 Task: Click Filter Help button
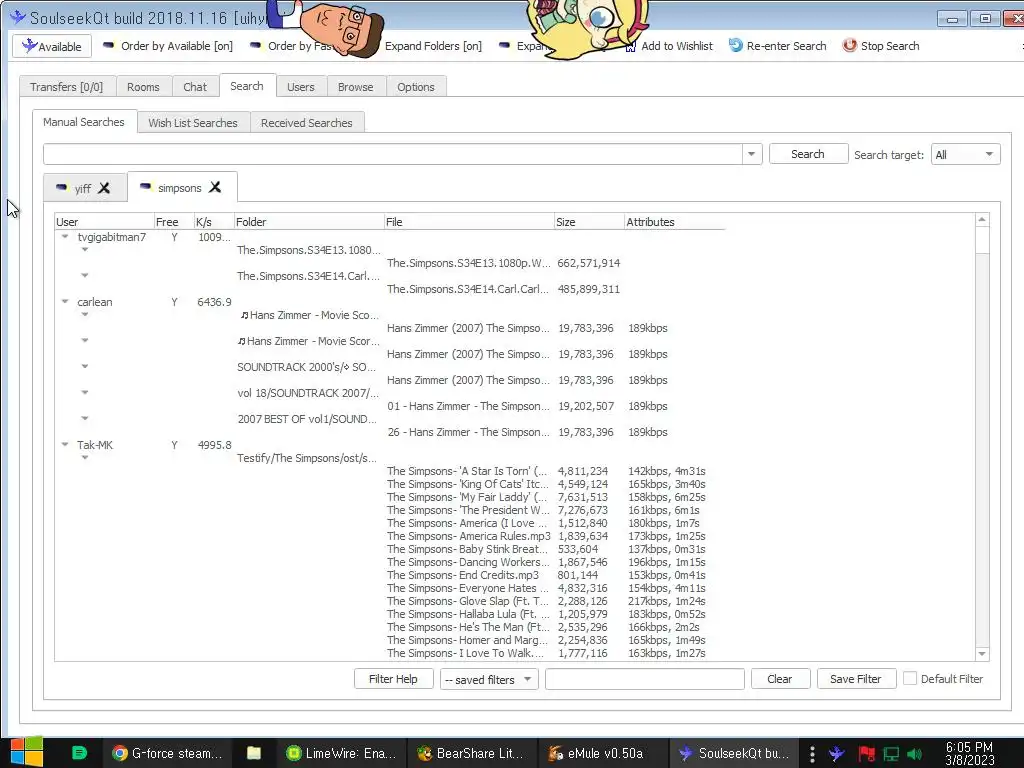(x=393, y=679)
